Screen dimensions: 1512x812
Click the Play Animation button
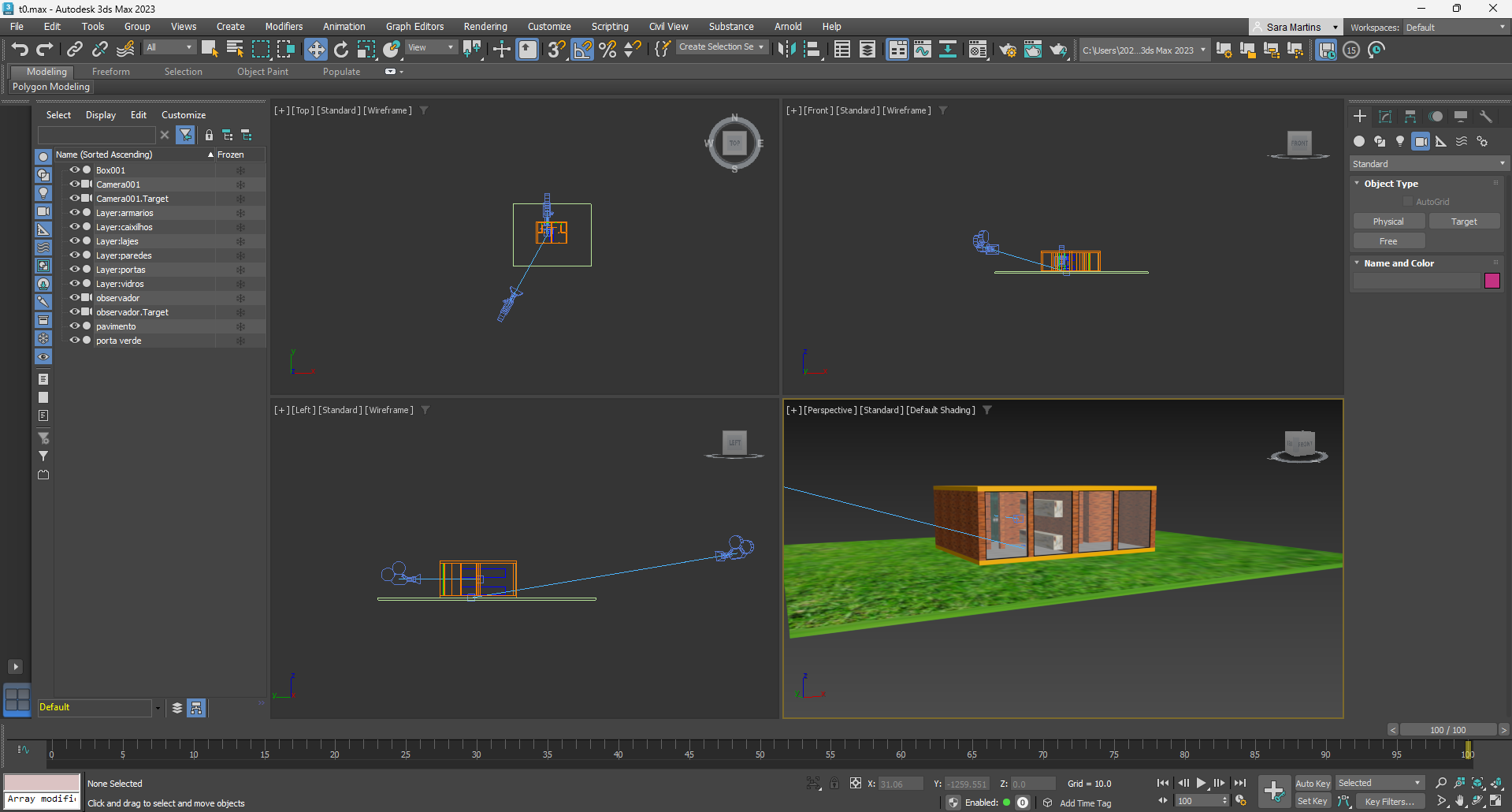[1201, 783]
